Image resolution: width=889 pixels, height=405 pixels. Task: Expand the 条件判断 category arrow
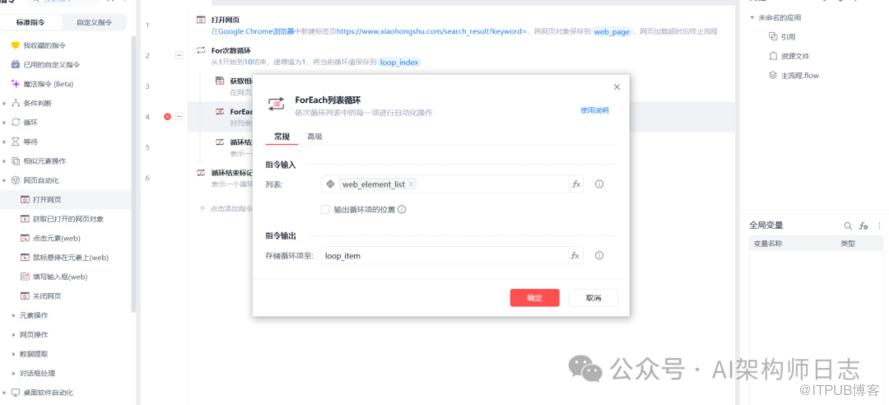tap(5, 103)
